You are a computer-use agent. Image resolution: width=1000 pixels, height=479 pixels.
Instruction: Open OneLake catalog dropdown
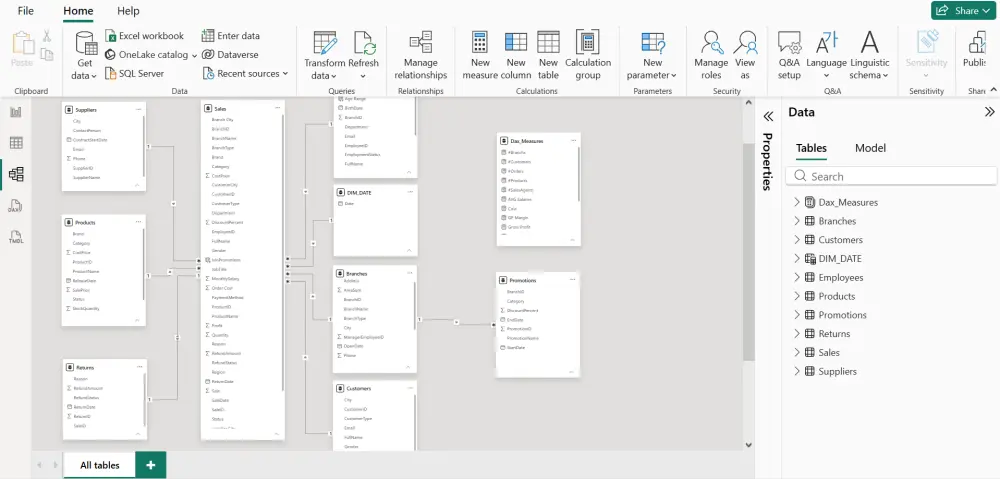click(x=151, y=55)
